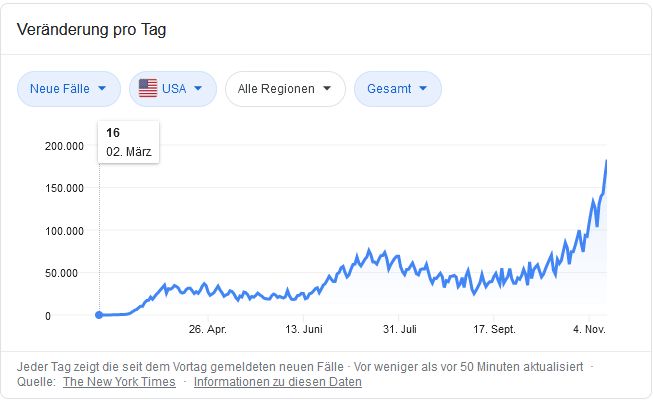Expand the USA country selector
This screenshot has width=653, height=400.
pos(173,89)
